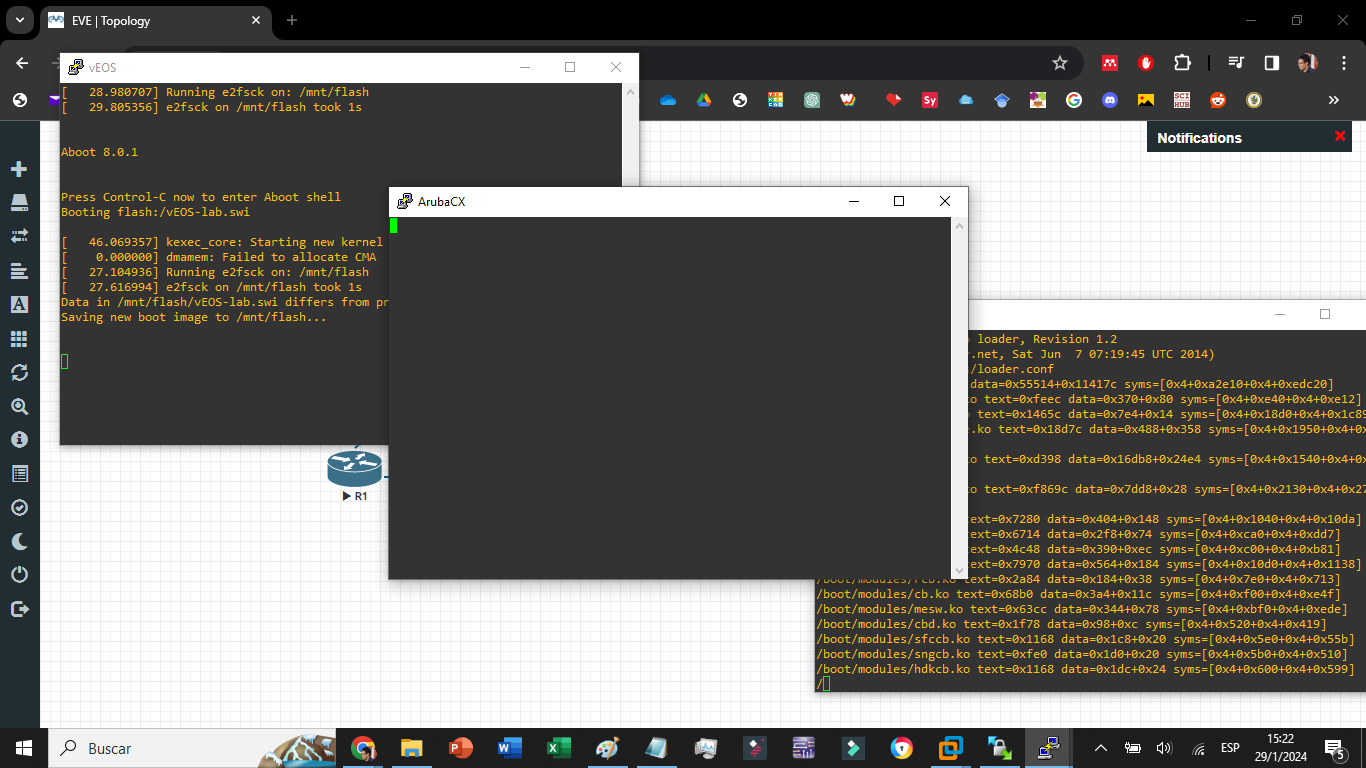Open the Reddit bookmark
Image resolution: width=1366 pixels, height=768 pixels.
(x=1218, y=100)
